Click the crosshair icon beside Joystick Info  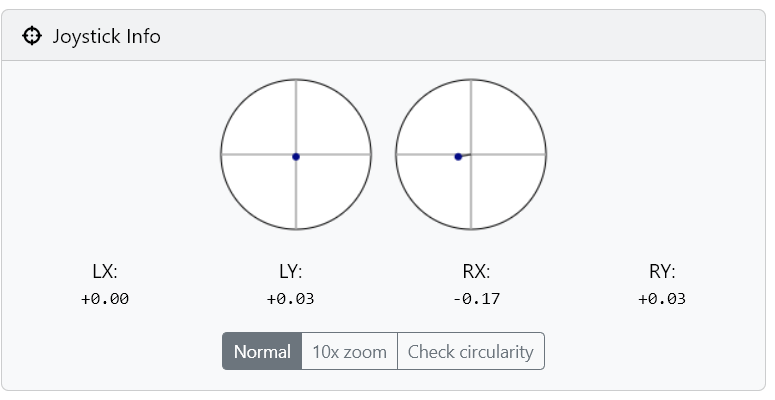pos(32,36)
